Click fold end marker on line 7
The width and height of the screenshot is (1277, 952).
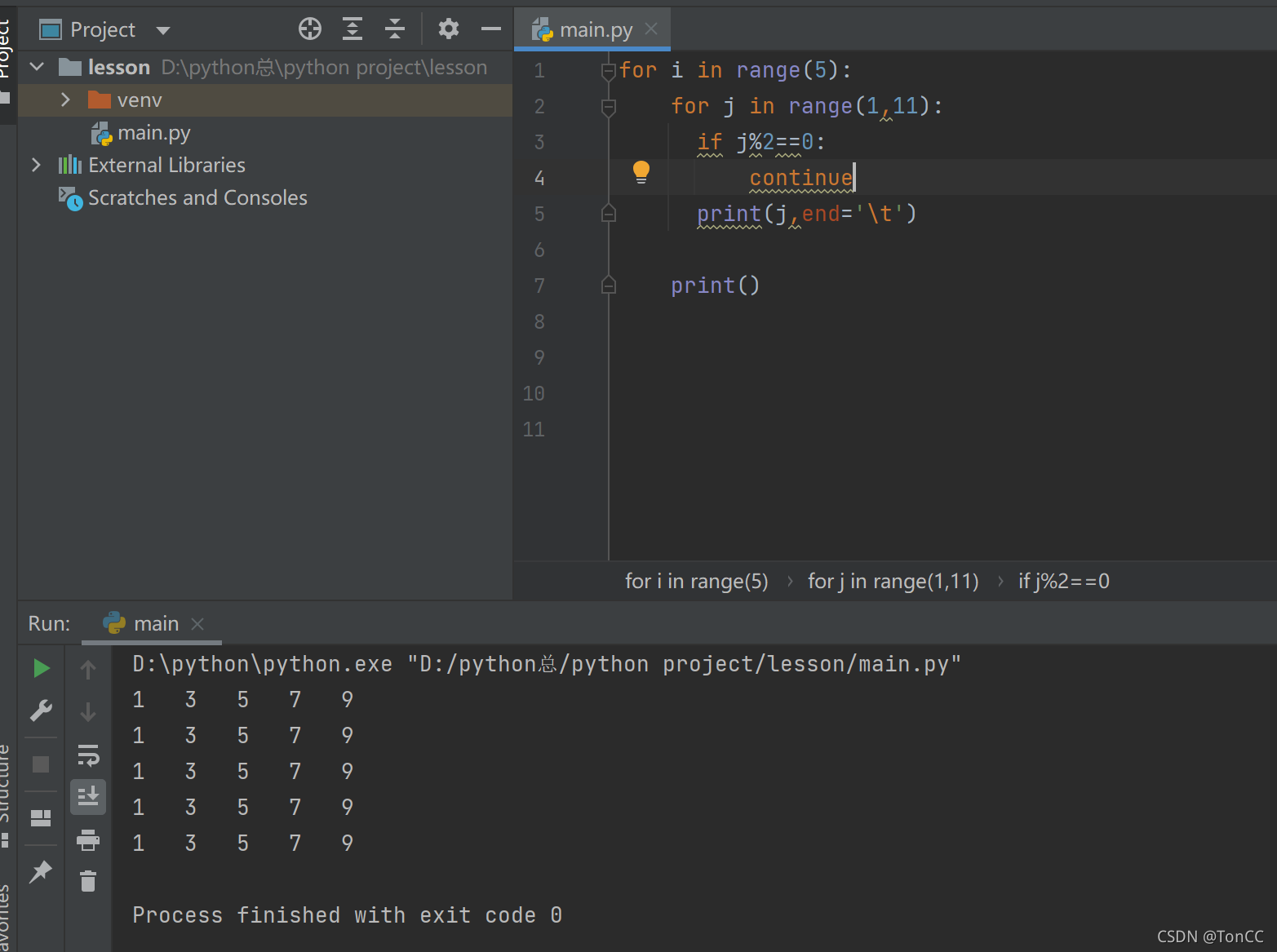pos(608,286)
